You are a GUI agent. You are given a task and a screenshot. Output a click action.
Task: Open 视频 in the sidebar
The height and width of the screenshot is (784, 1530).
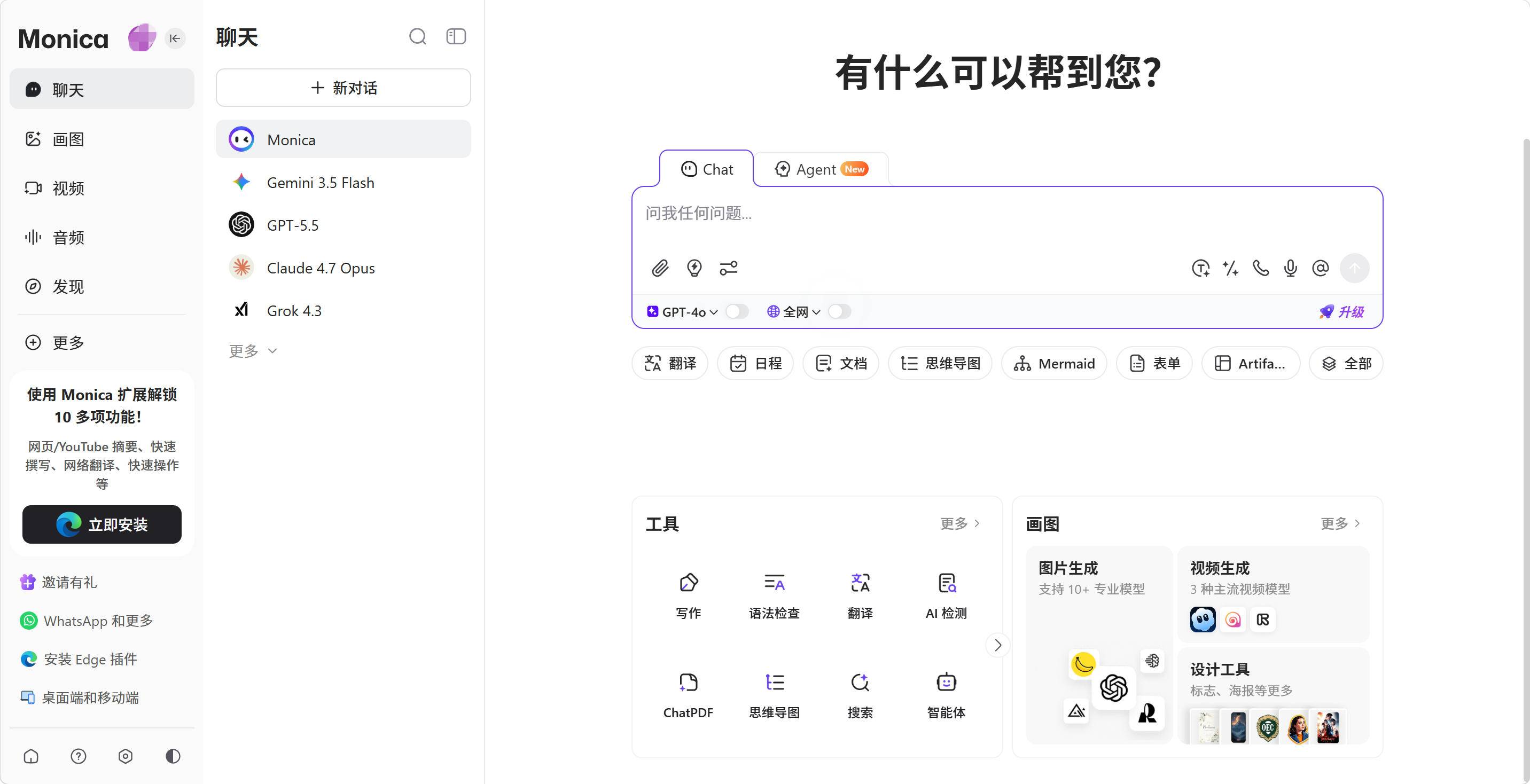coord(102,189)
